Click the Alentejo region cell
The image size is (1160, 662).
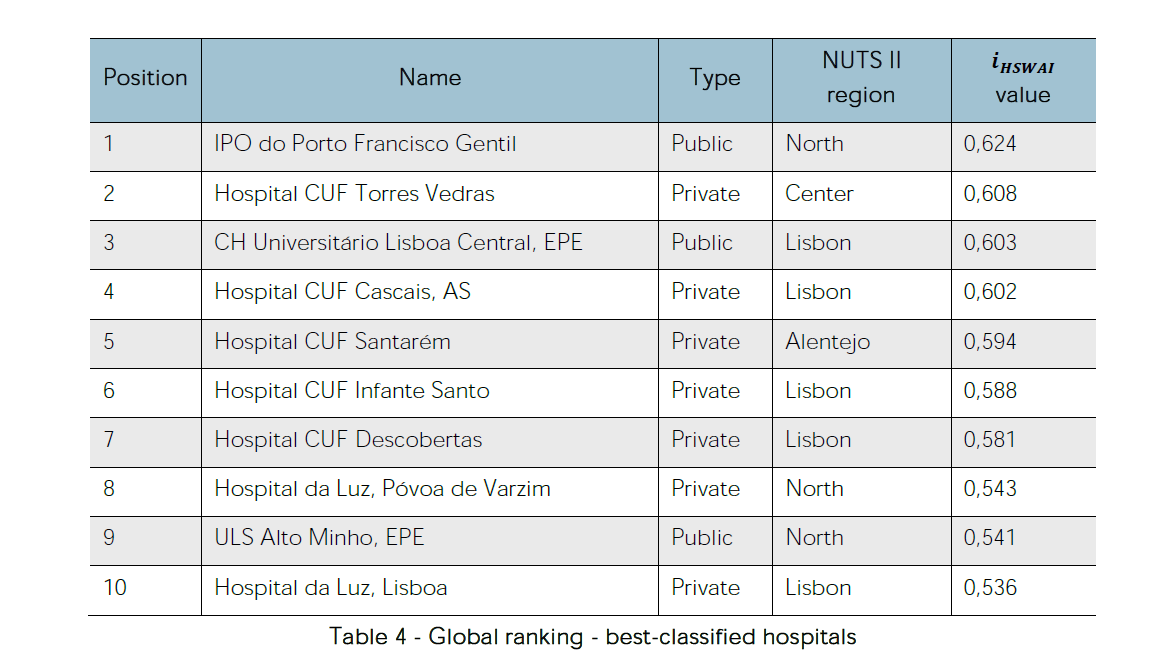(x=827, y=341)
